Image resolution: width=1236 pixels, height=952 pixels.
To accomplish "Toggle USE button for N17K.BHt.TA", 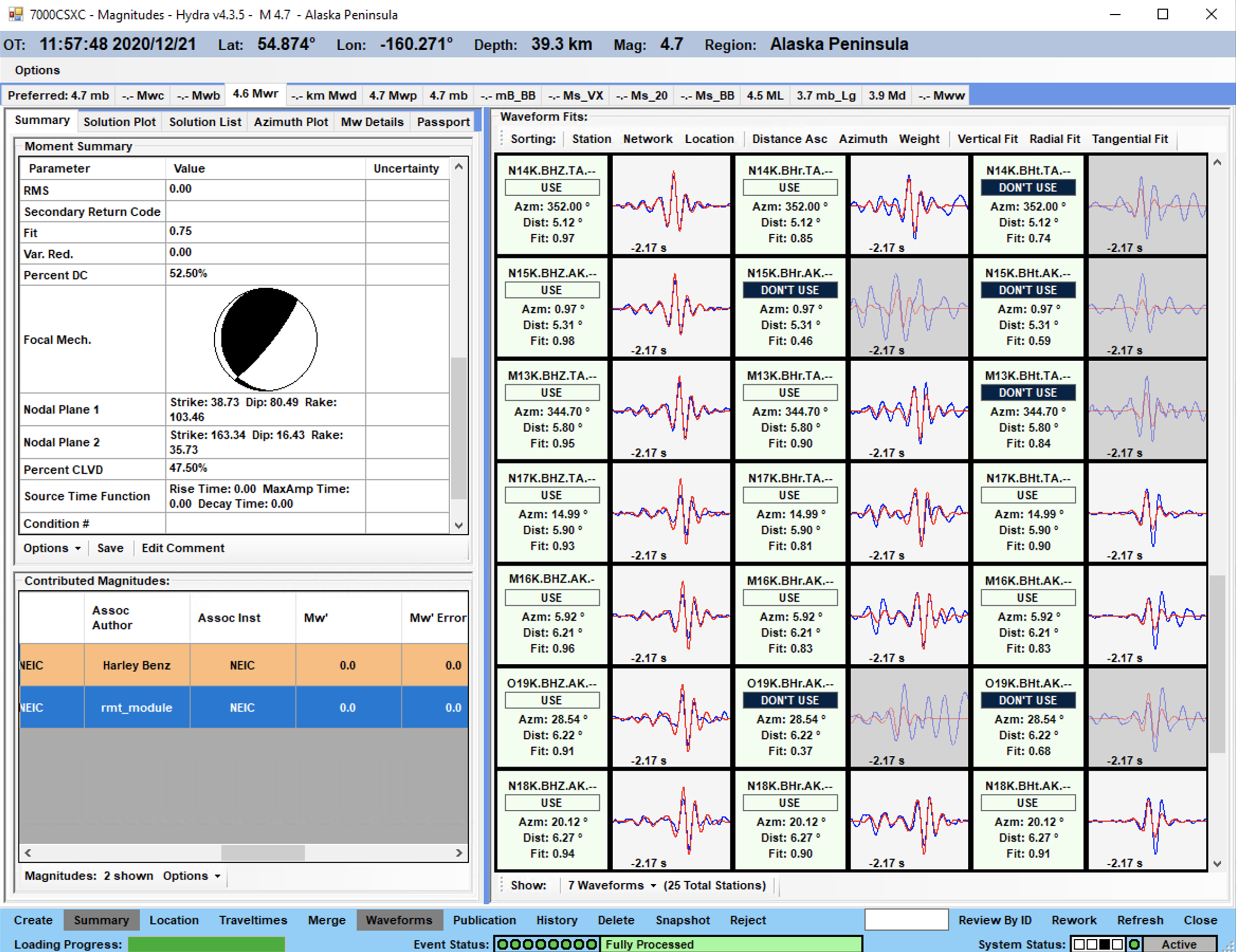I will pyautogui.click(x=1028, y=495).
